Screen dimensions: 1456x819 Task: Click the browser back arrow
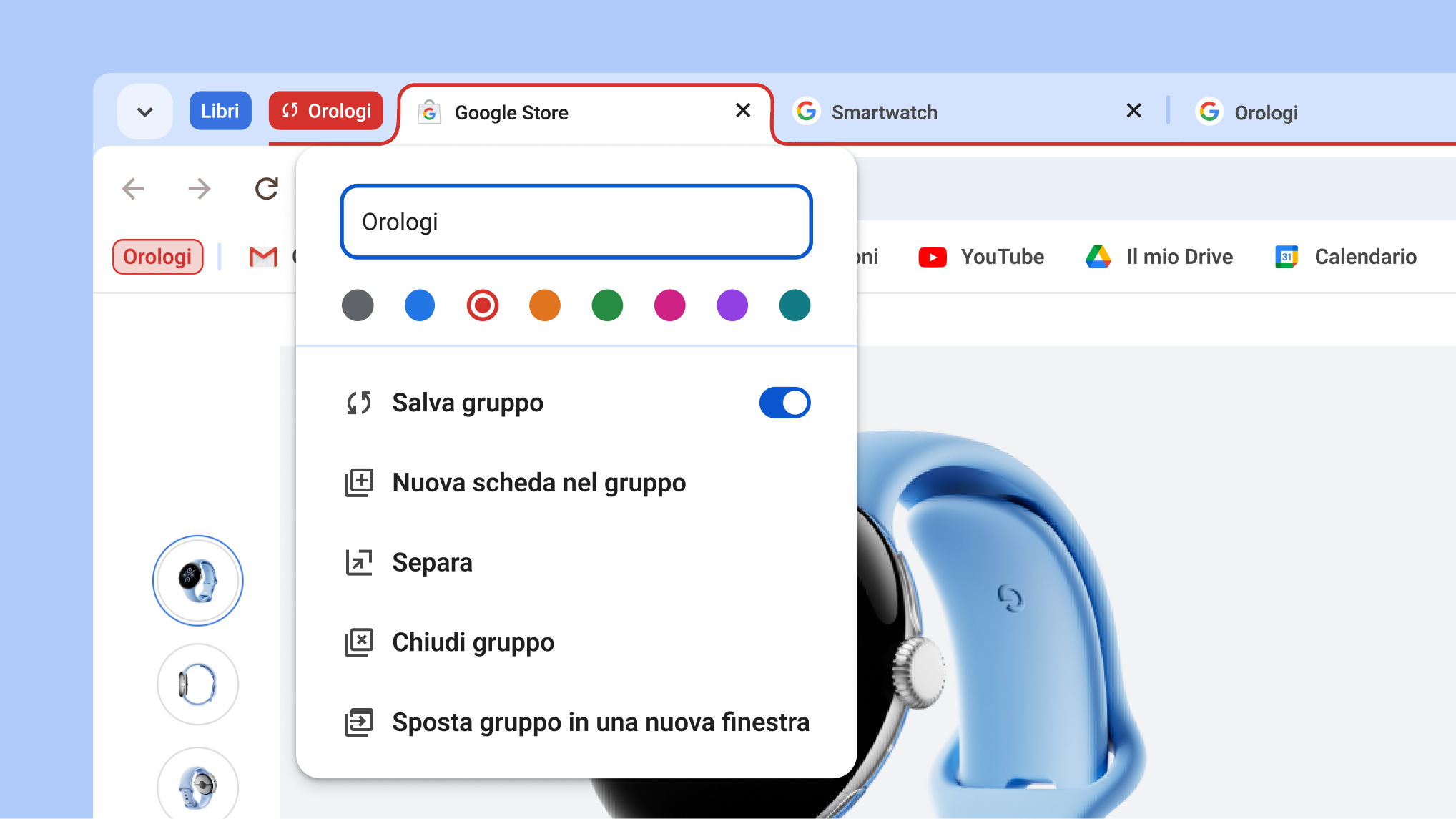133,188
